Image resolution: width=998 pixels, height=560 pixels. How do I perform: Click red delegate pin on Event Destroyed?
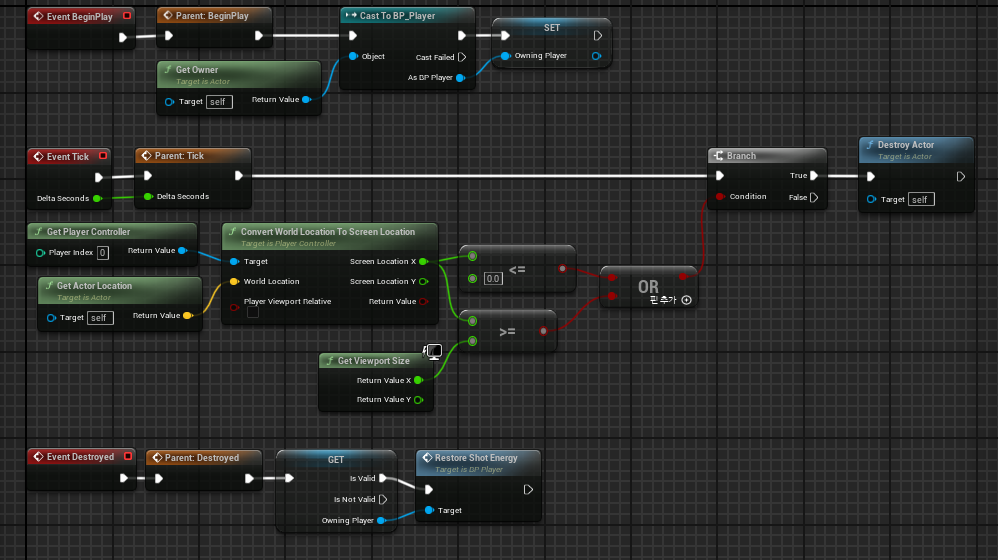(x=128, y=456)
